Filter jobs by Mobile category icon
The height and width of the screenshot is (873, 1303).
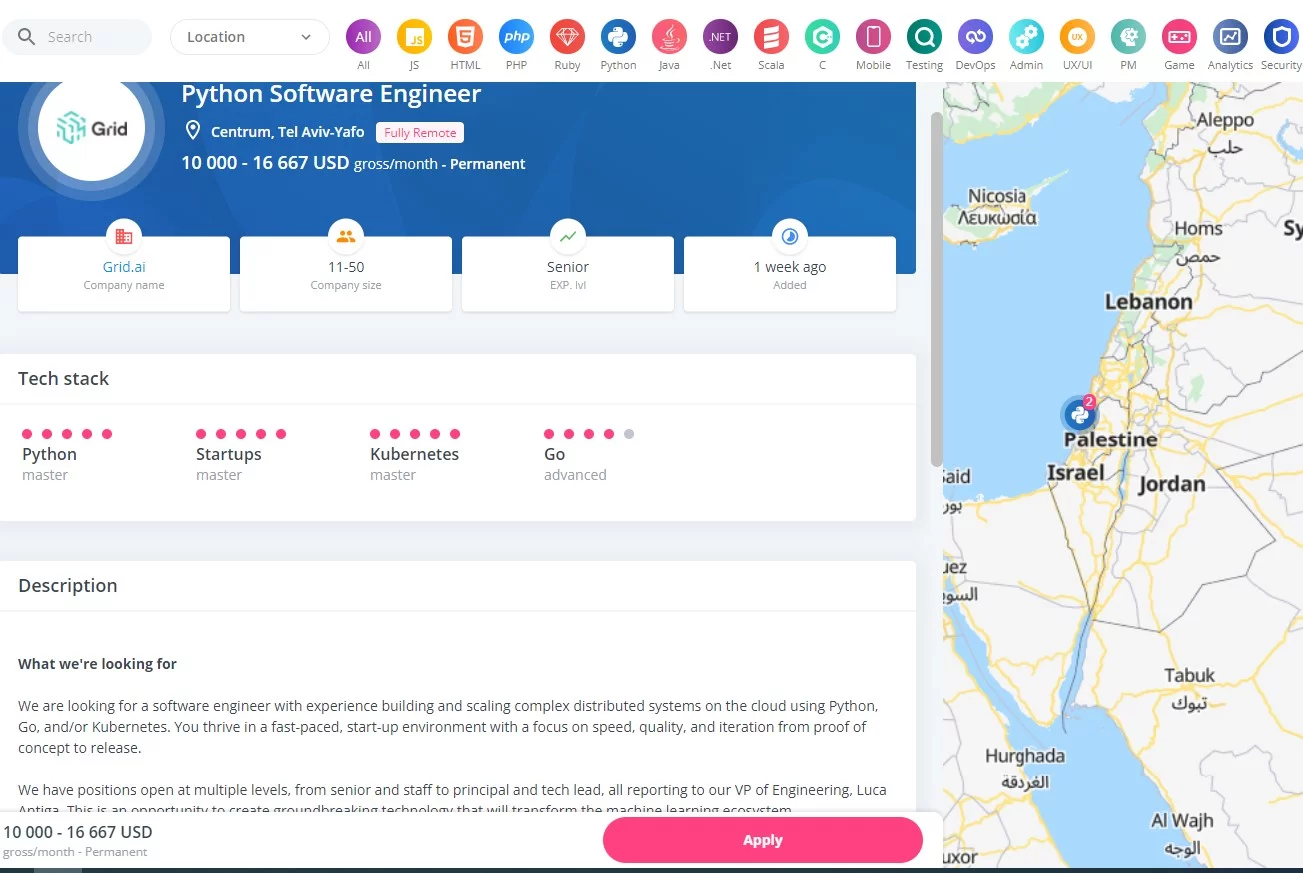(x=873, y=37)
